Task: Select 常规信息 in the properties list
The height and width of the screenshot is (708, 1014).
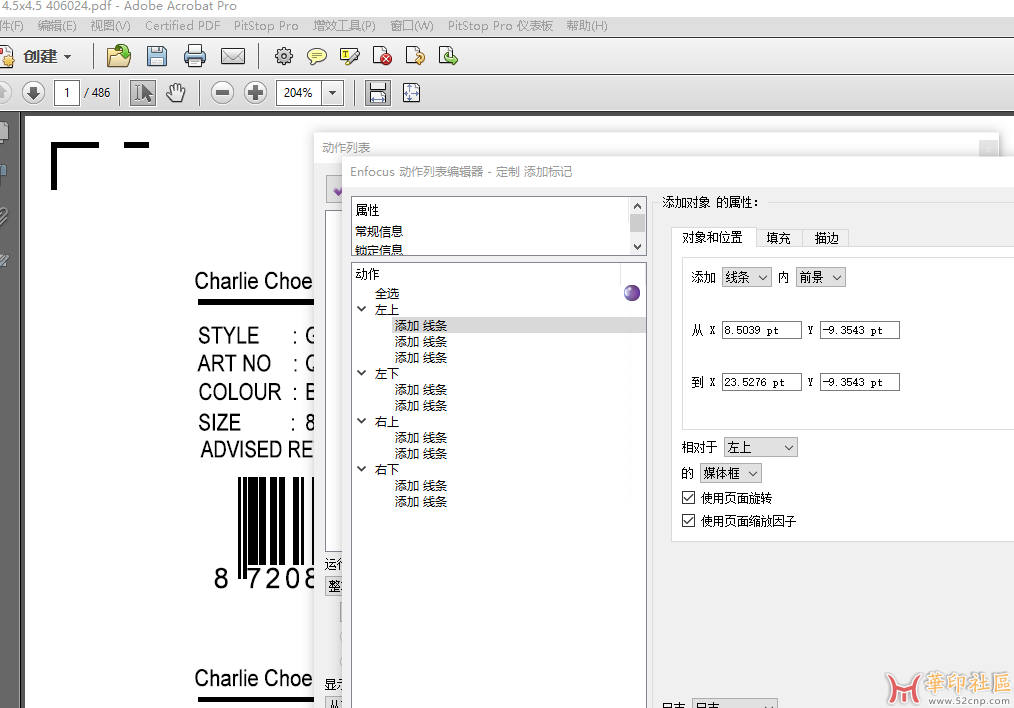Action: coord(379,231)
